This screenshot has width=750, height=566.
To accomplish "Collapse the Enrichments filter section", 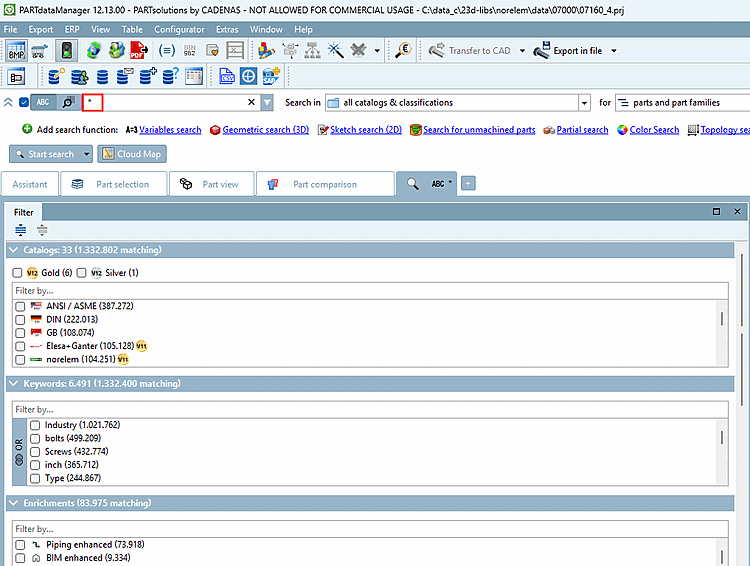I will pos(13,503).
